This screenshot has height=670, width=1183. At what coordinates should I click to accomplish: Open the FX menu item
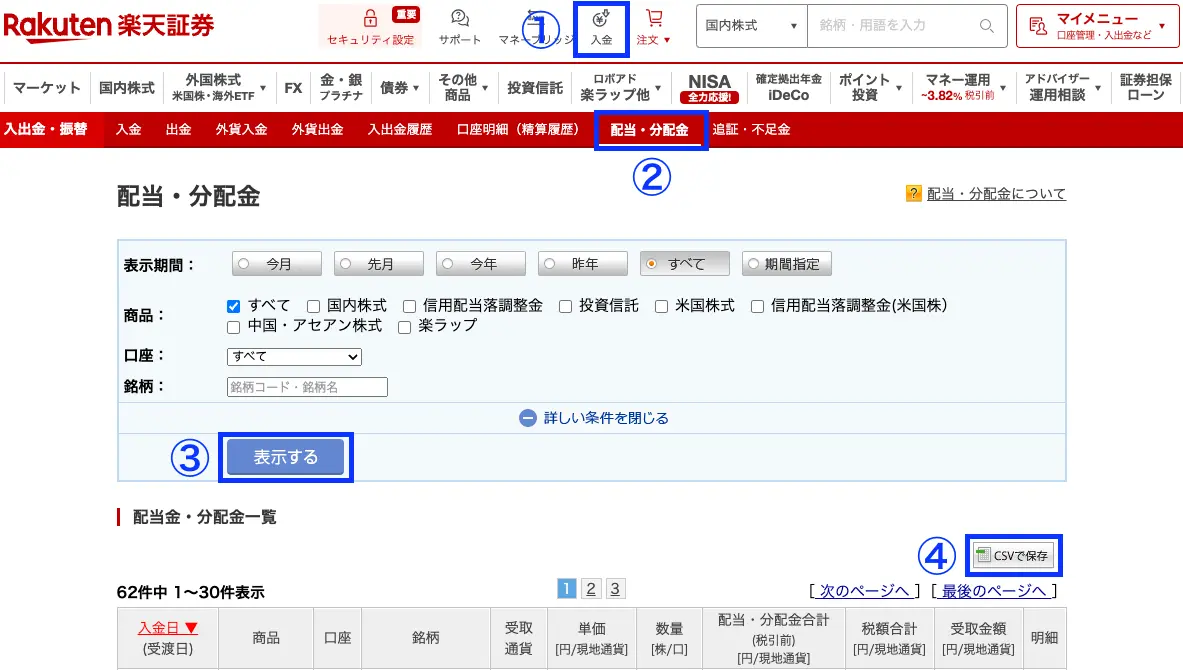[293, 88]
